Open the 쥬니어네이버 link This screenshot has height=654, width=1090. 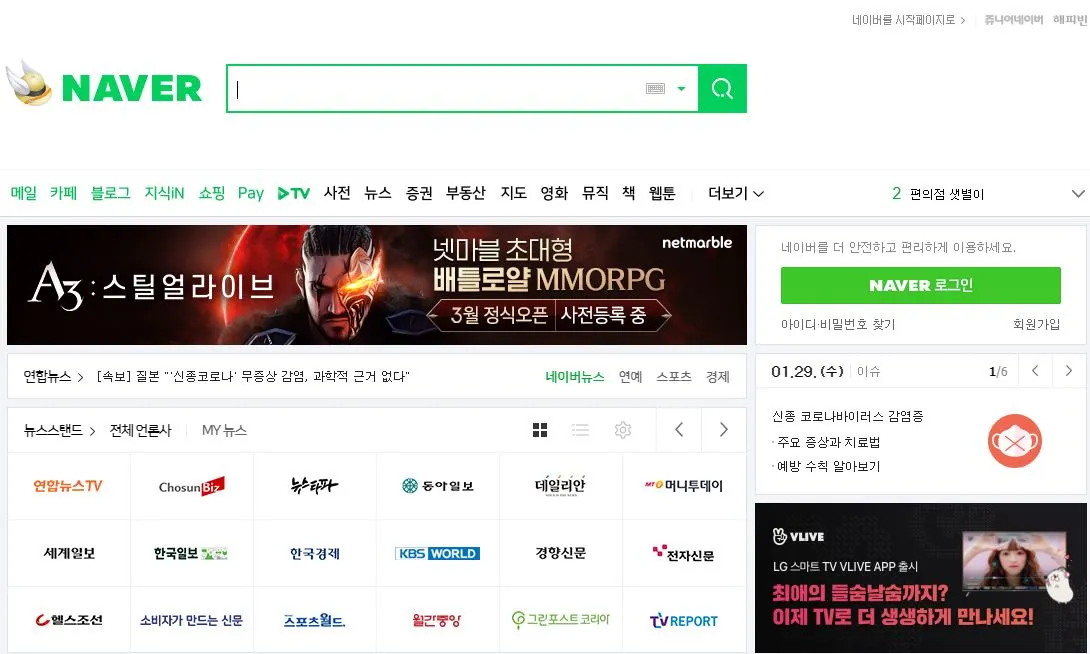(x=1014, y=20)
